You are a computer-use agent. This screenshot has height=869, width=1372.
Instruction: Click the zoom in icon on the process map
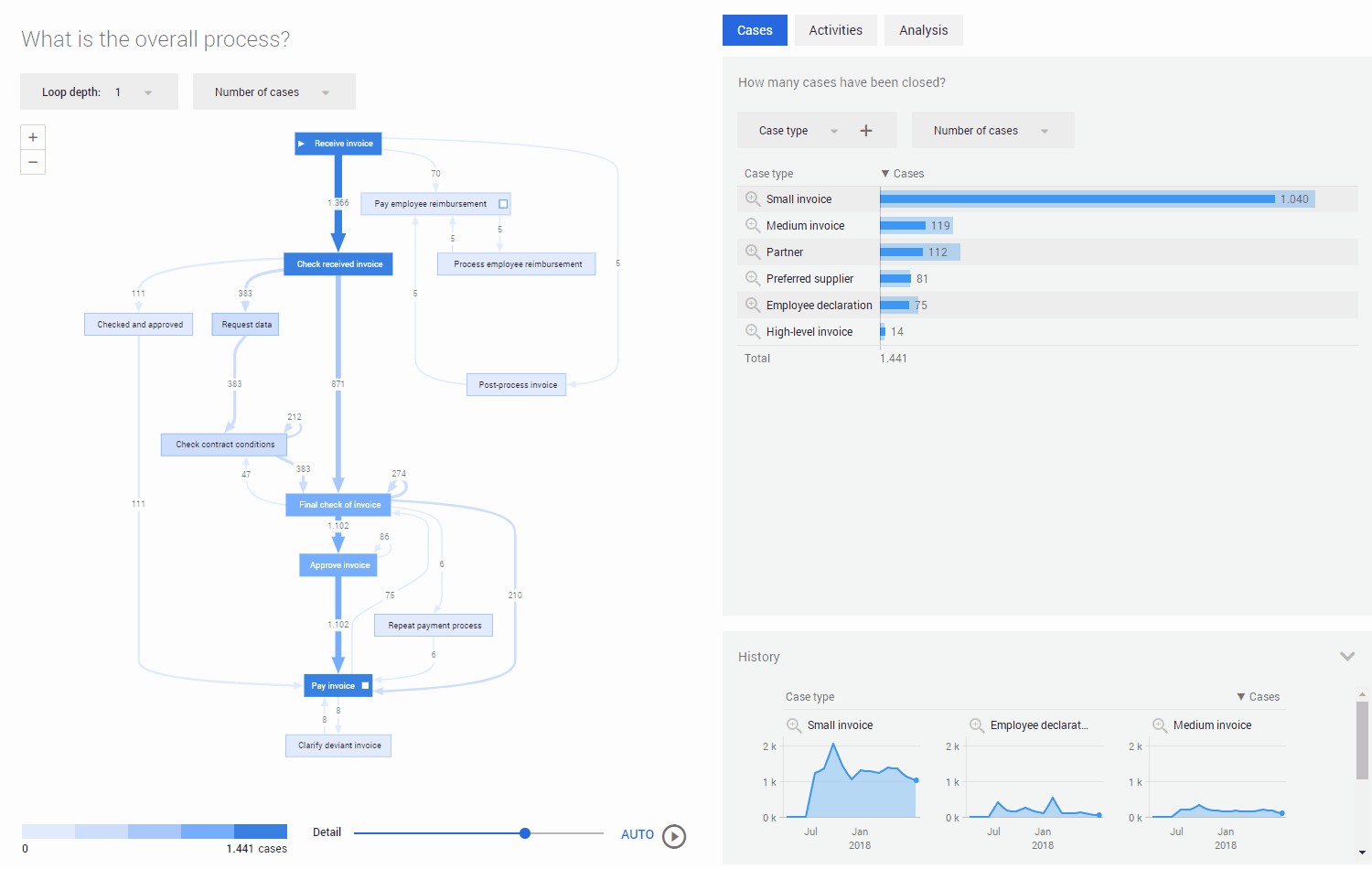click(33, 136)
